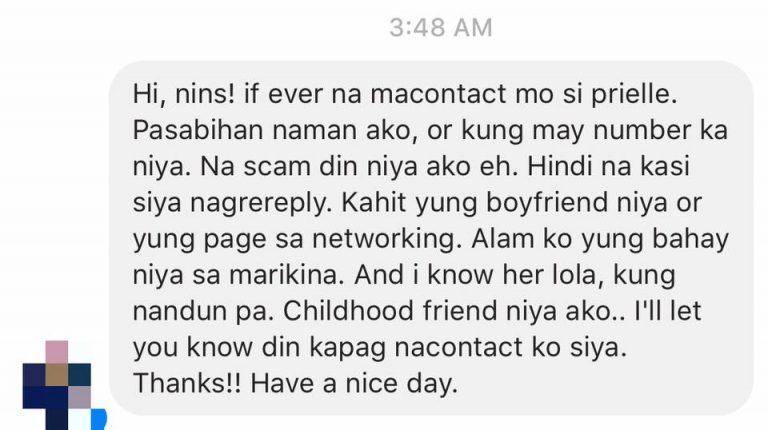Open the sender's pixelated profile avatar
The image size is (768, 430).
pos(58,385)
